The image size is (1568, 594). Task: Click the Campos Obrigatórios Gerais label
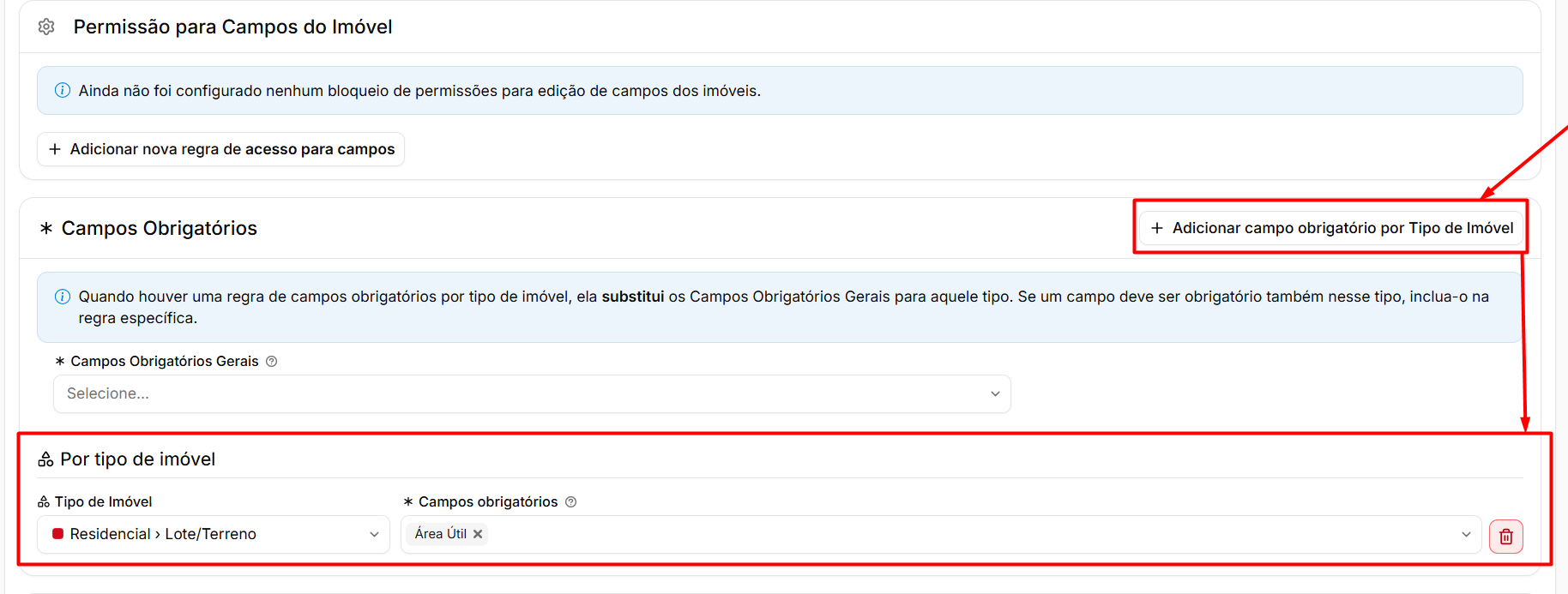165,362
